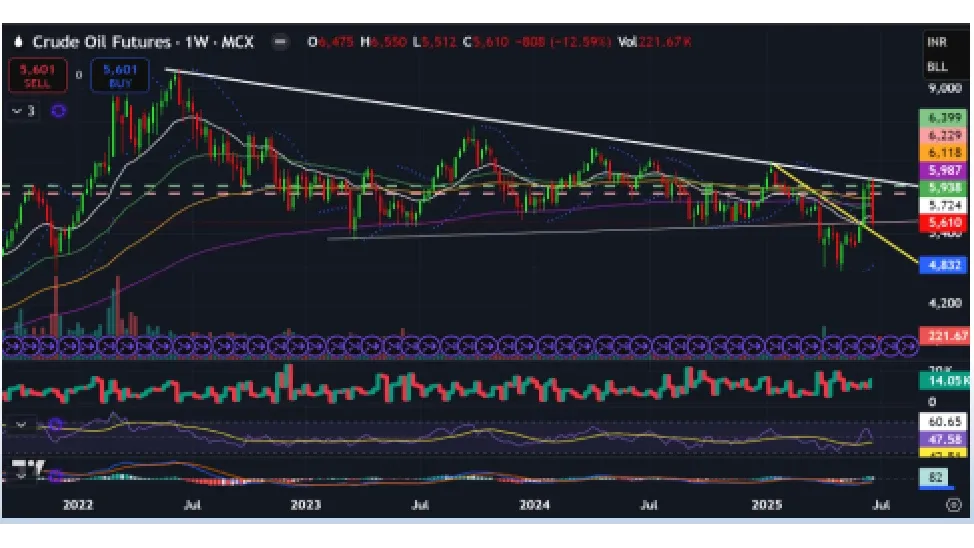Click the red 5,610 last price label

tap(943, 222)
